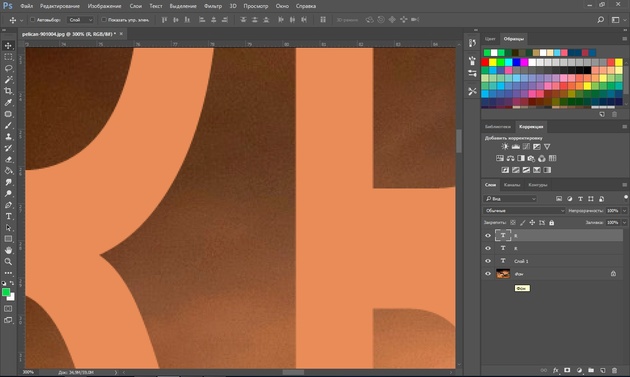The height and width of the screenshot is (377, 630).
Task: Select the Dodge tool
Action: click(8, 194)
